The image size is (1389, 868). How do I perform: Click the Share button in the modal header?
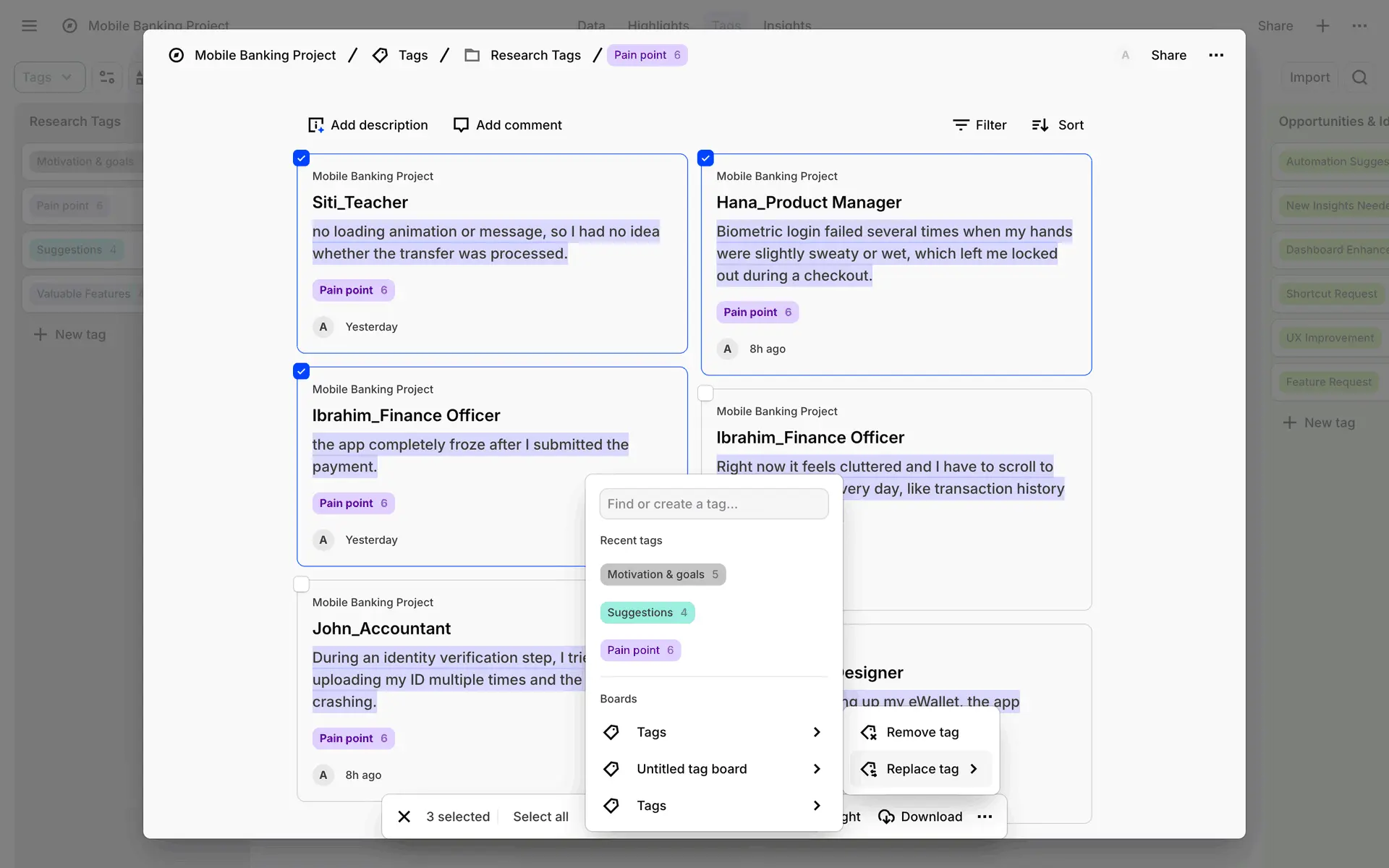[x=1168, y=55]
